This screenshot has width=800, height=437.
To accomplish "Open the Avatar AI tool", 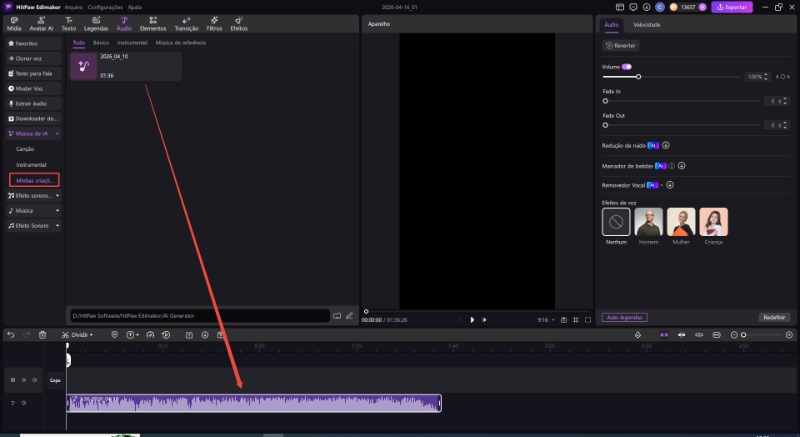I will pos(41,24).
